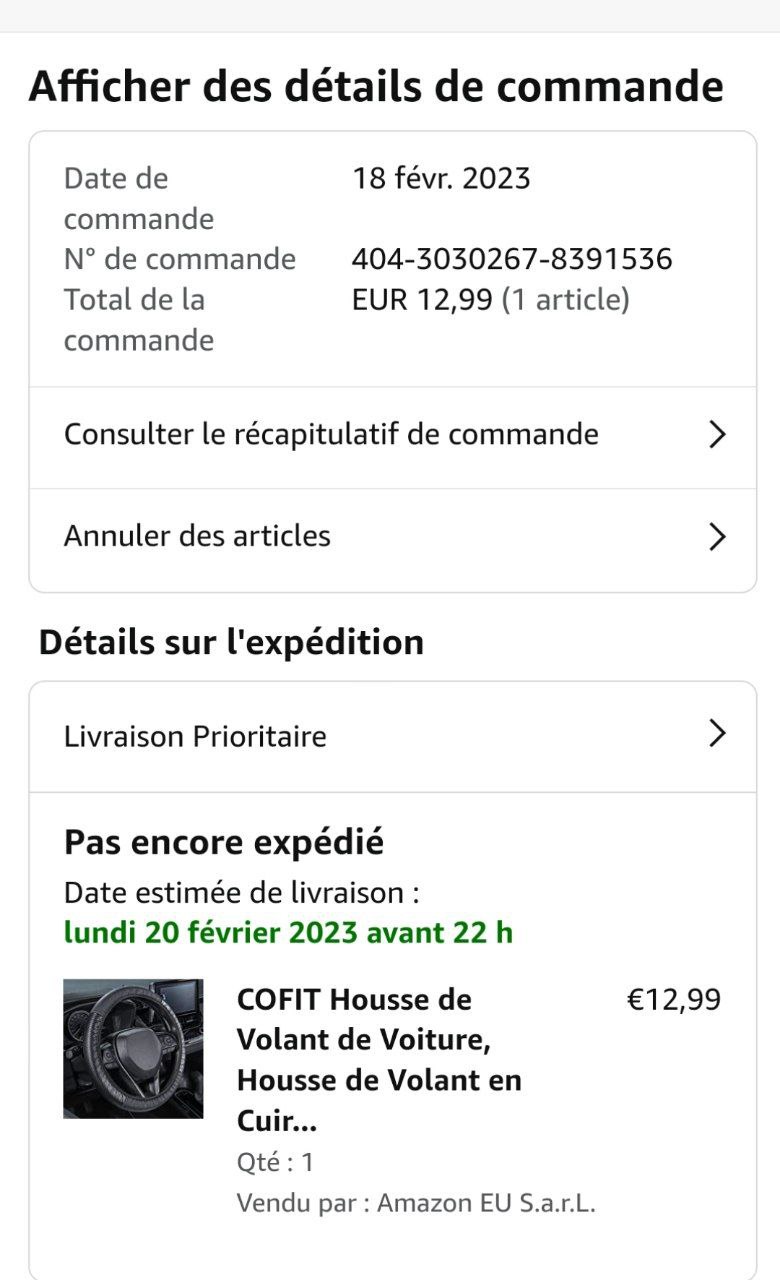Click the Pas encore expédié status
Screen dimensions: 780x1280
click(x=224, y=842)
